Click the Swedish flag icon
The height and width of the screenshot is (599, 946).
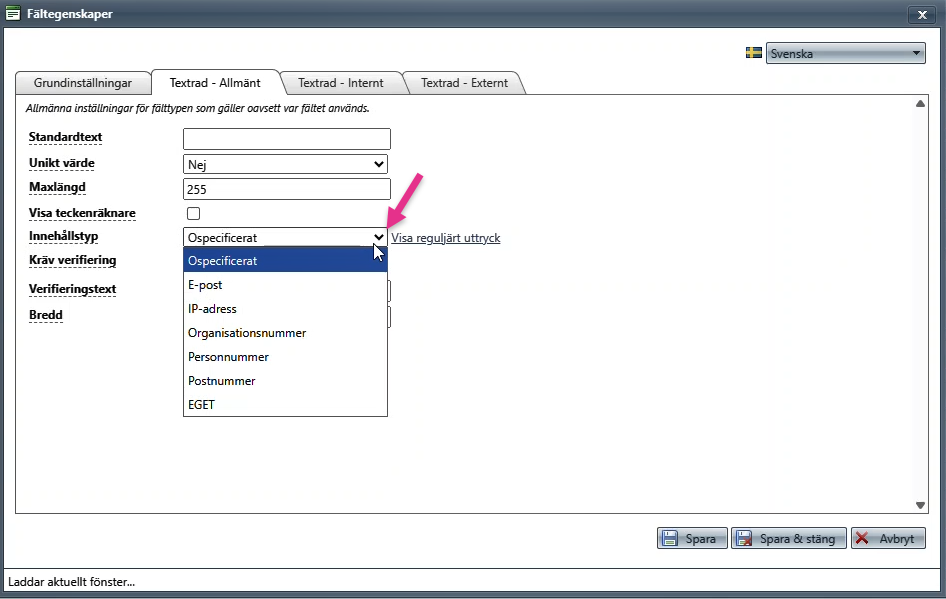754,53
